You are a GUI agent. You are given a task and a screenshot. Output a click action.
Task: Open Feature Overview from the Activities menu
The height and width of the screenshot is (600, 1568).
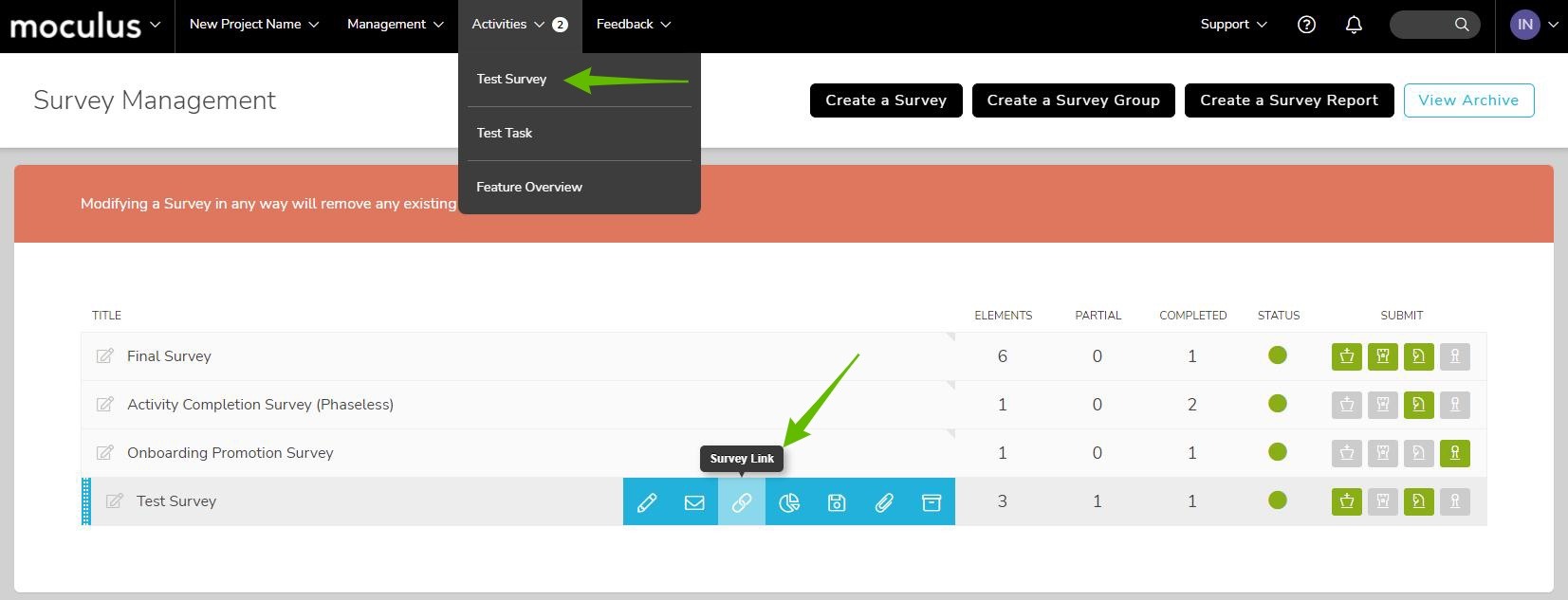[x=529, y=188]
